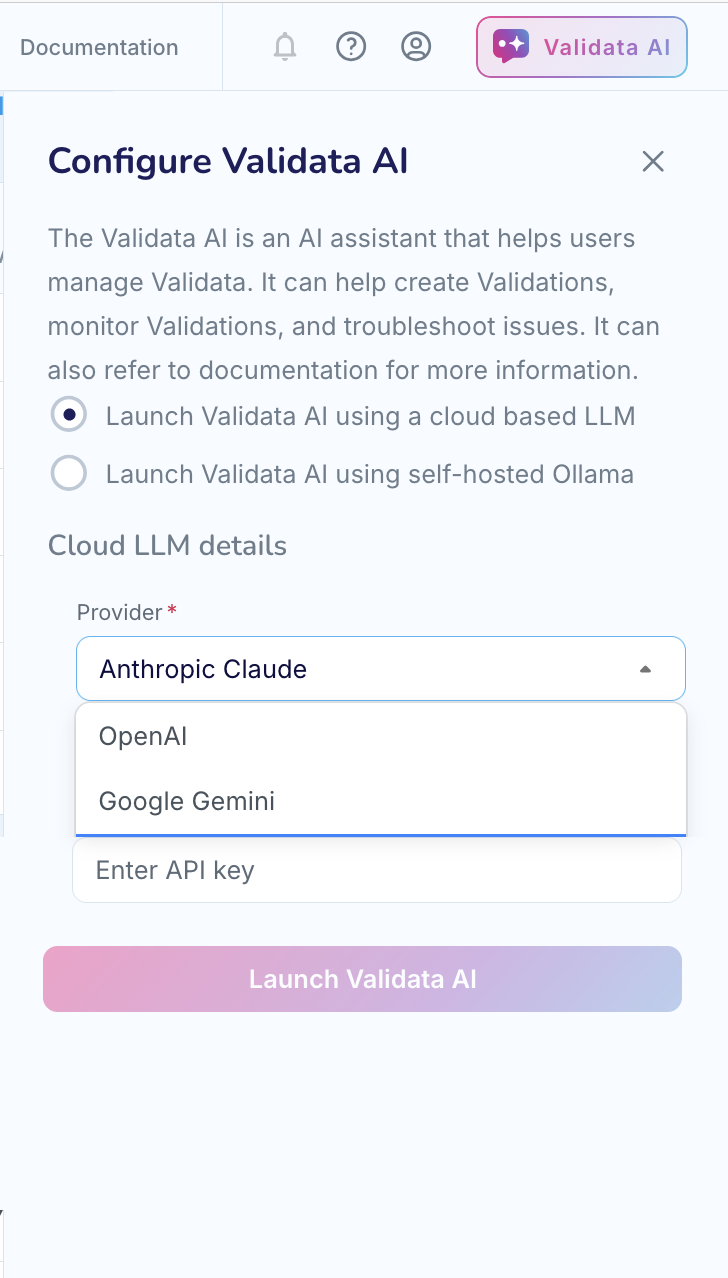The width and height of the screenshot is (728, 1278).
Task: Close the Configure Validata AI dialog
Action: point(653,161)
